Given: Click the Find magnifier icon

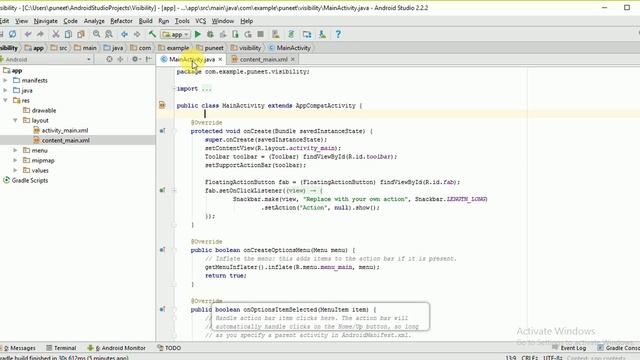Looking at the screenshot, I should click(96, 34).
